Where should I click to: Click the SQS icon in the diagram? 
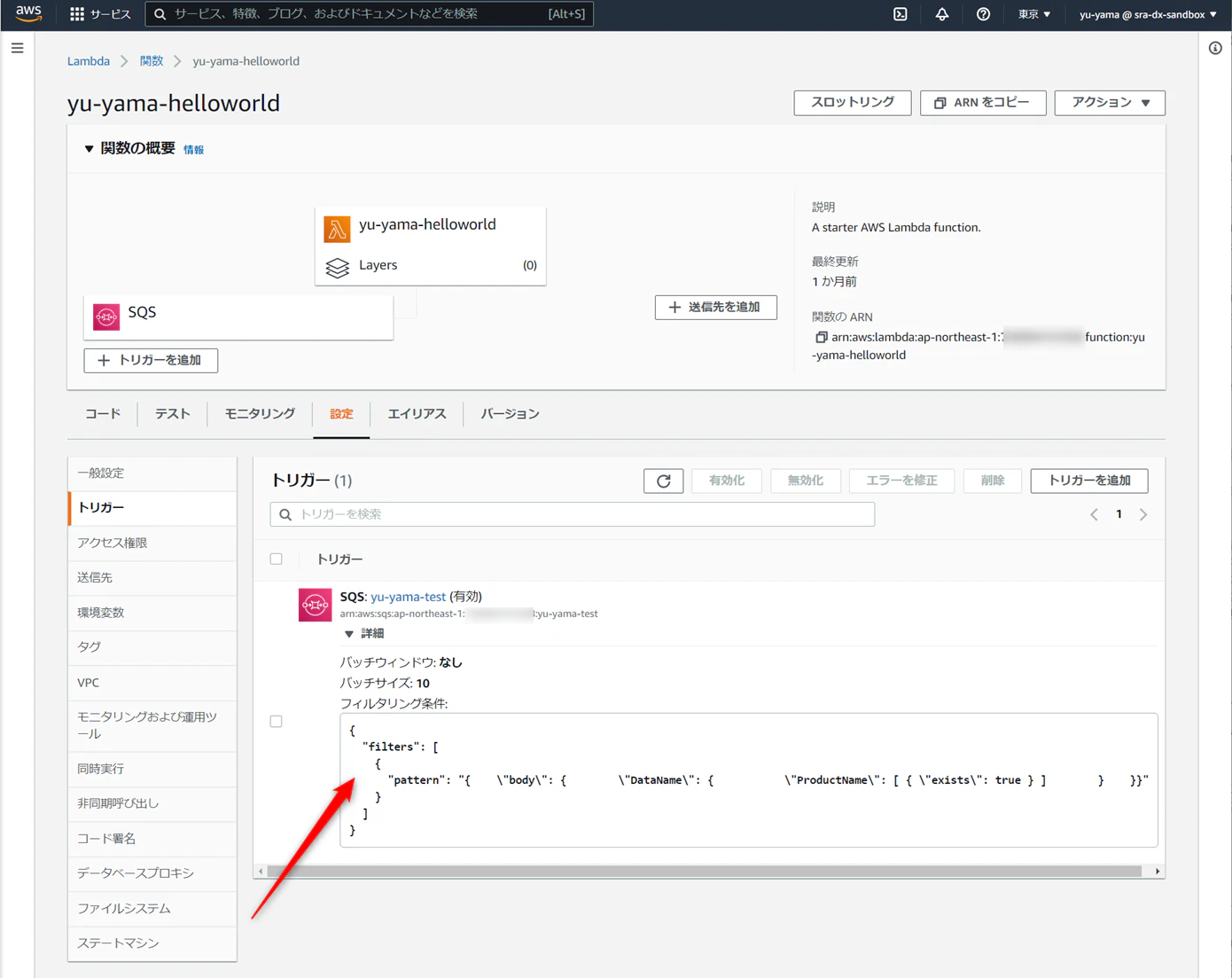click(x=106, y=317)
